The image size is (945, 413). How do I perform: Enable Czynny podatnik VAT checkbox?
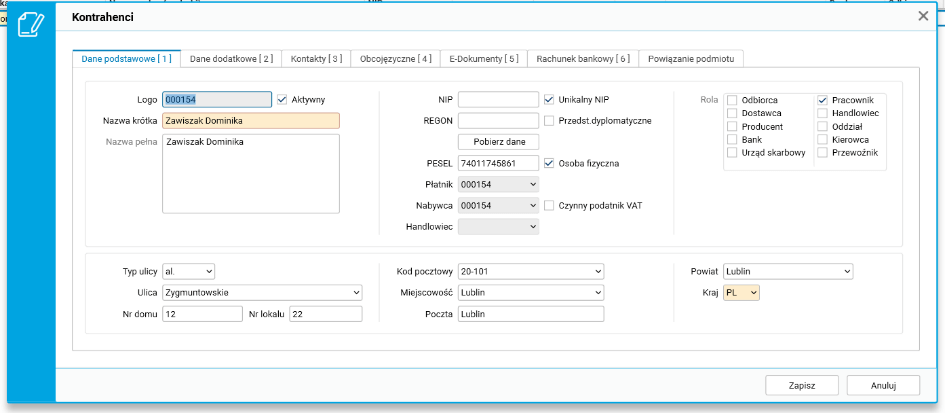[548, 206]
